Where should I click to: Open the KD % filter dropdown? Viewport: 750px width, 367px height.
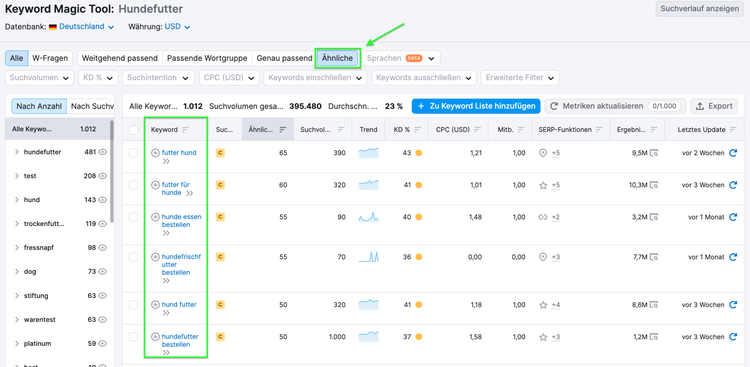pos(98,78)
